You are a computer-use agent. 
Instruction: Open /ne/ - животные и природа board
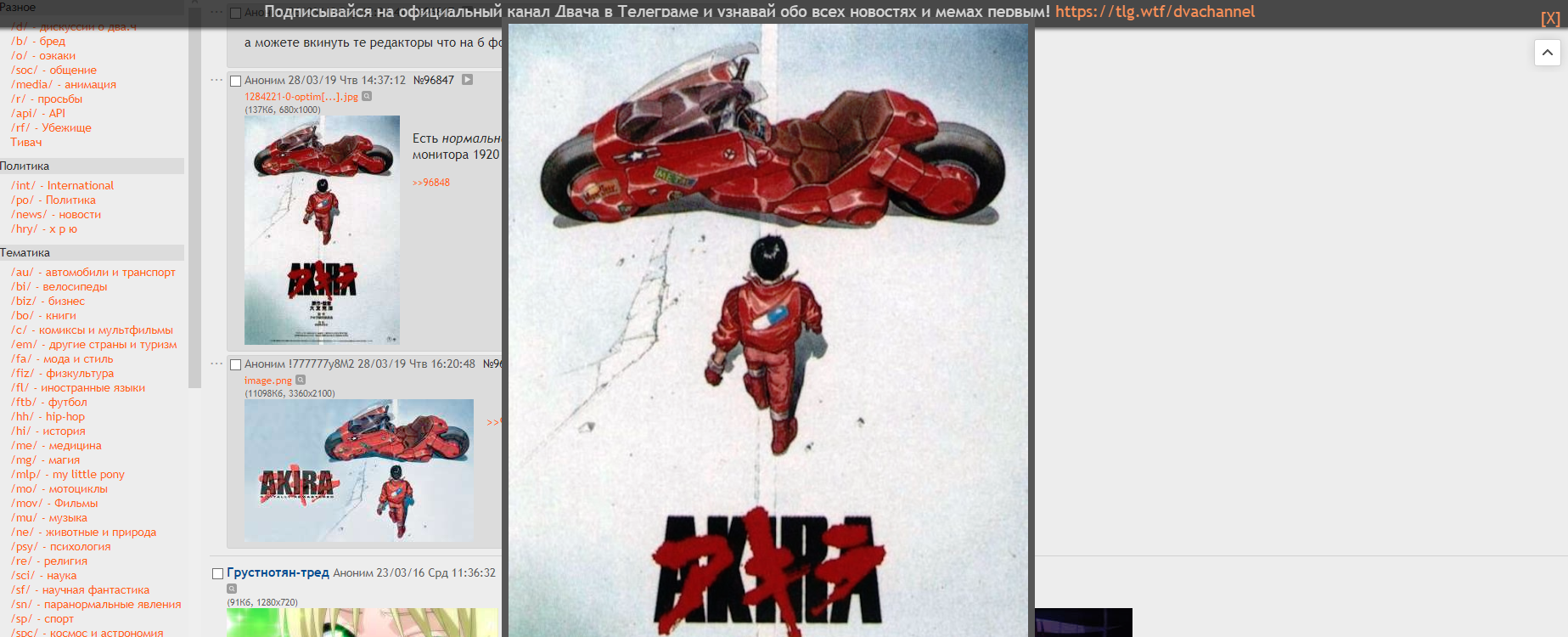tap(84, 532)
